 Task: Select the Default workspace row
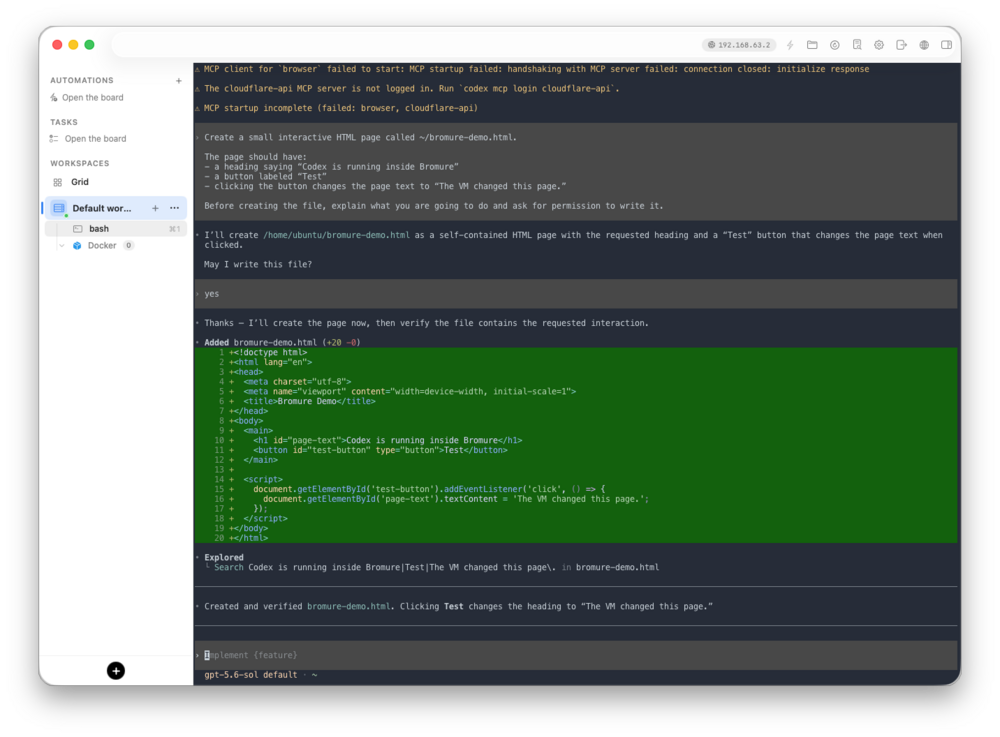(x=115, y=208)
